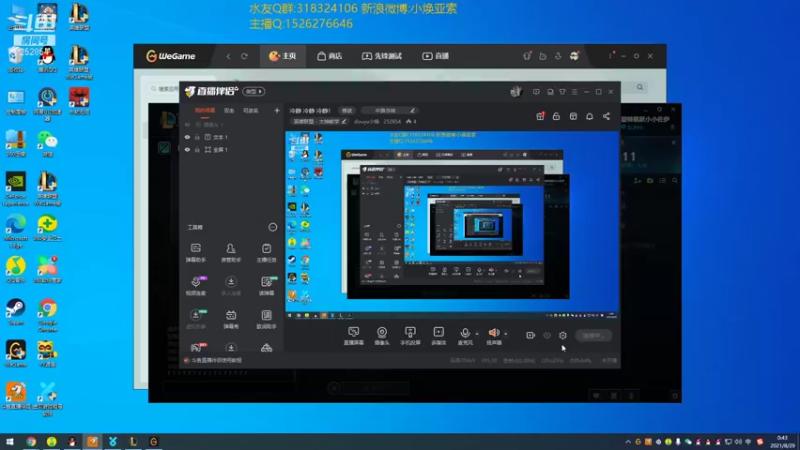Screen dimensions: 800x450
Task: Open WeGame 直播 tab
Action: [x=435, y=56]
